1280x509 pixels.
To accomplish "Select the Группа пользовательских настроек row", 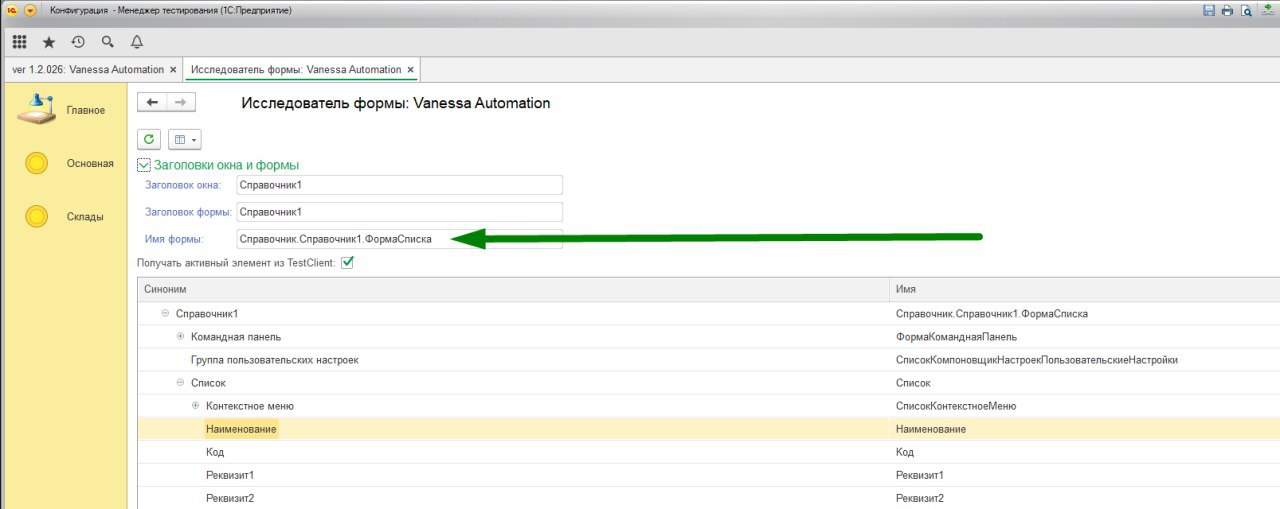I will pyautogui.click(x=513, y=360).
